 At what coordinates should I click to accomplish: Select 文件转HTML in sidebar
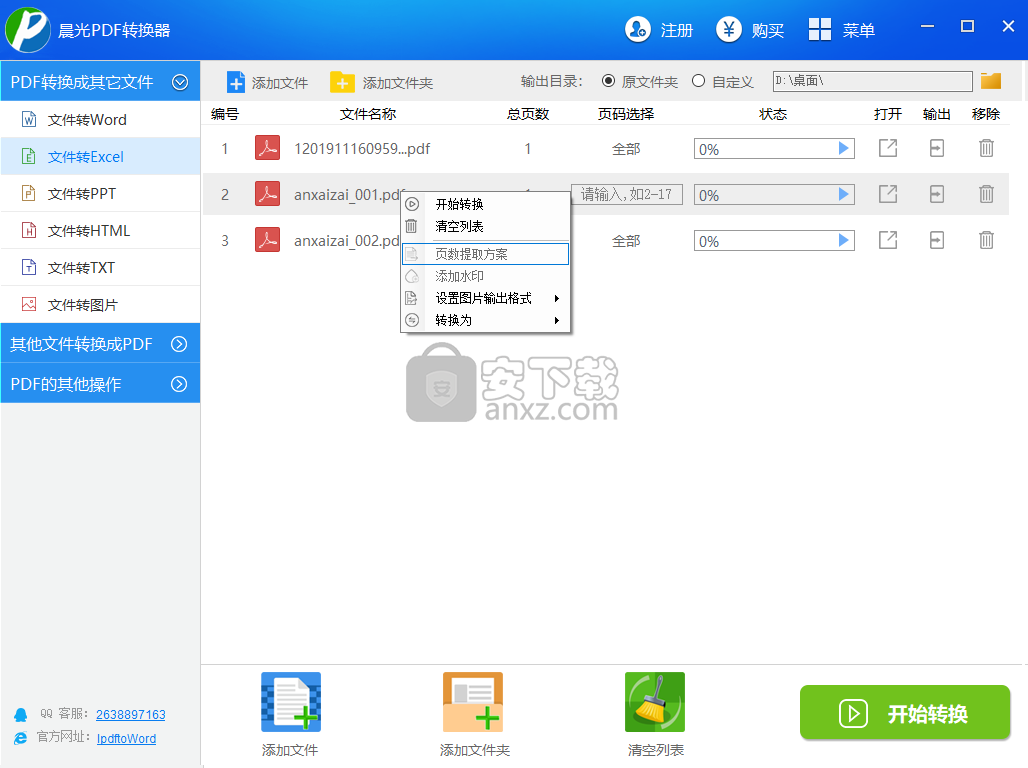tap(100, 230)
